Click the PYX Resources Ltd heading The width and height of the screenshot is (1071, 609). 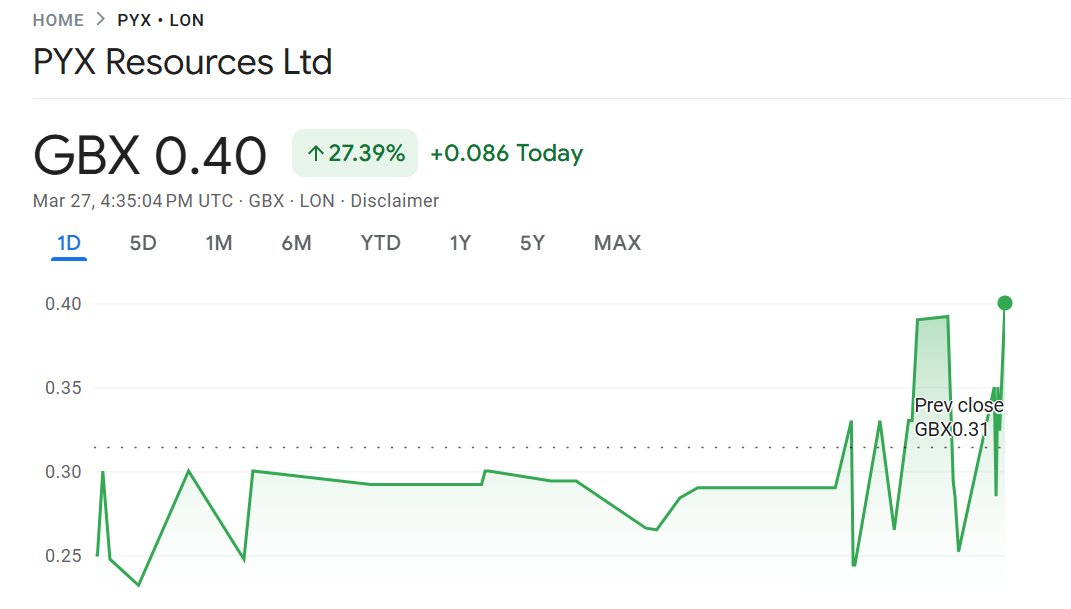click(x=183, y=63)
